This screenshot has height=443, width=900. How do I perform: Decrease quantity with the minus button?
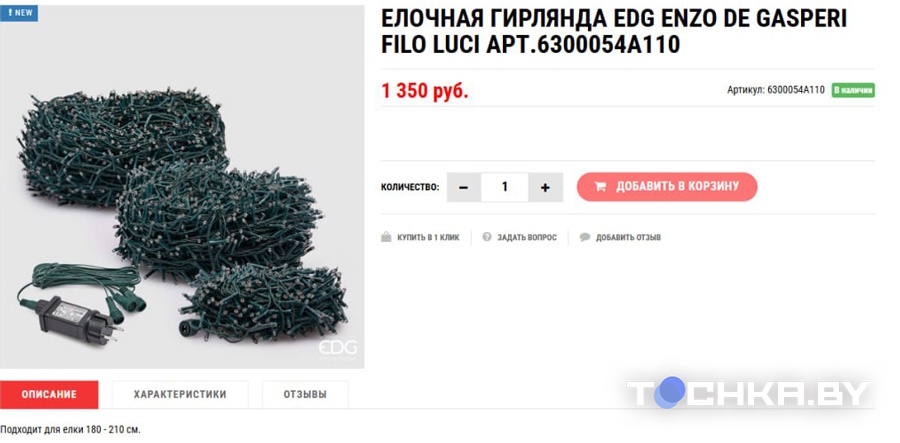point(464,187)
